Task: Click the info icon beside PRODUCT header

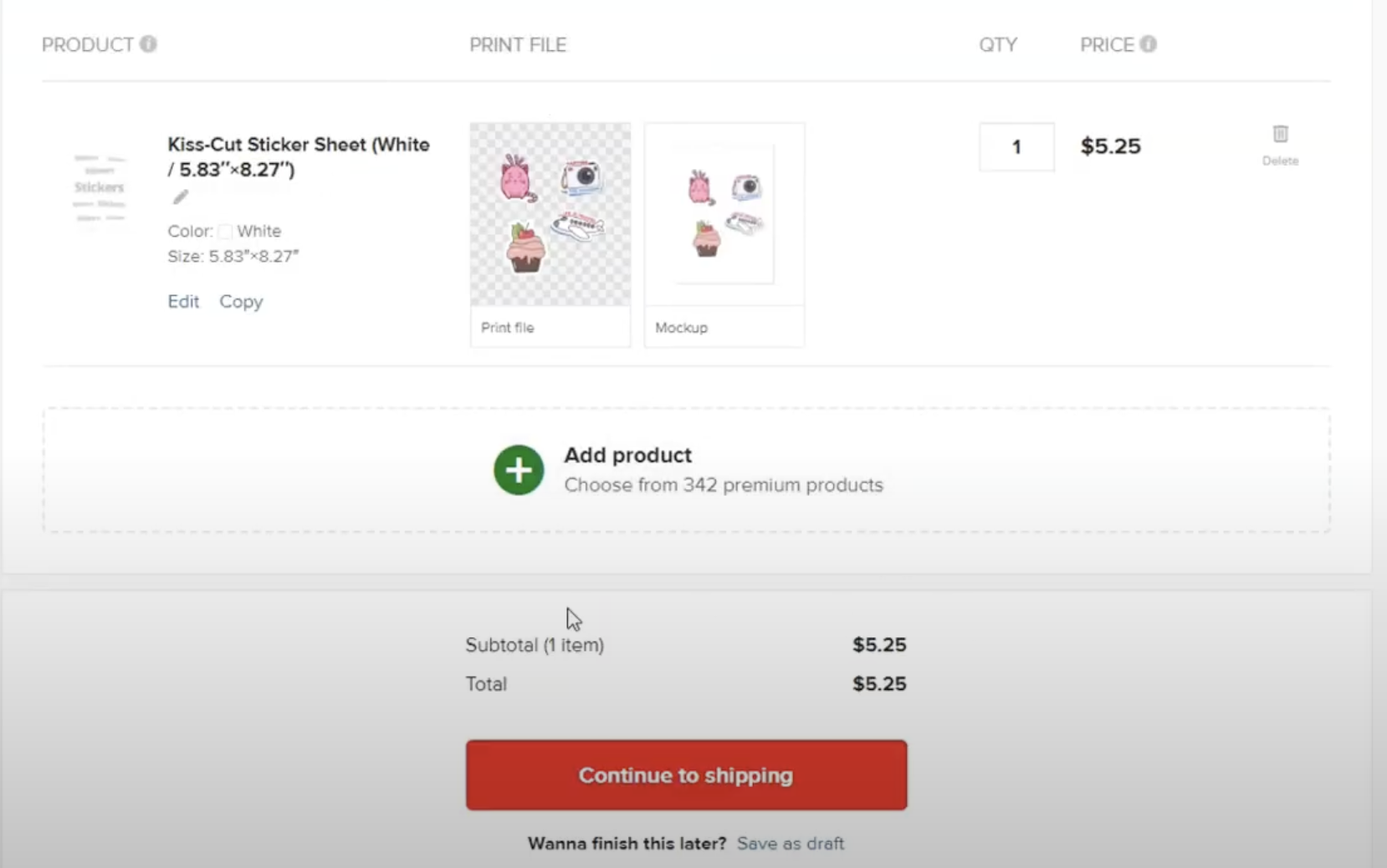Action: [x=148, y=44]
